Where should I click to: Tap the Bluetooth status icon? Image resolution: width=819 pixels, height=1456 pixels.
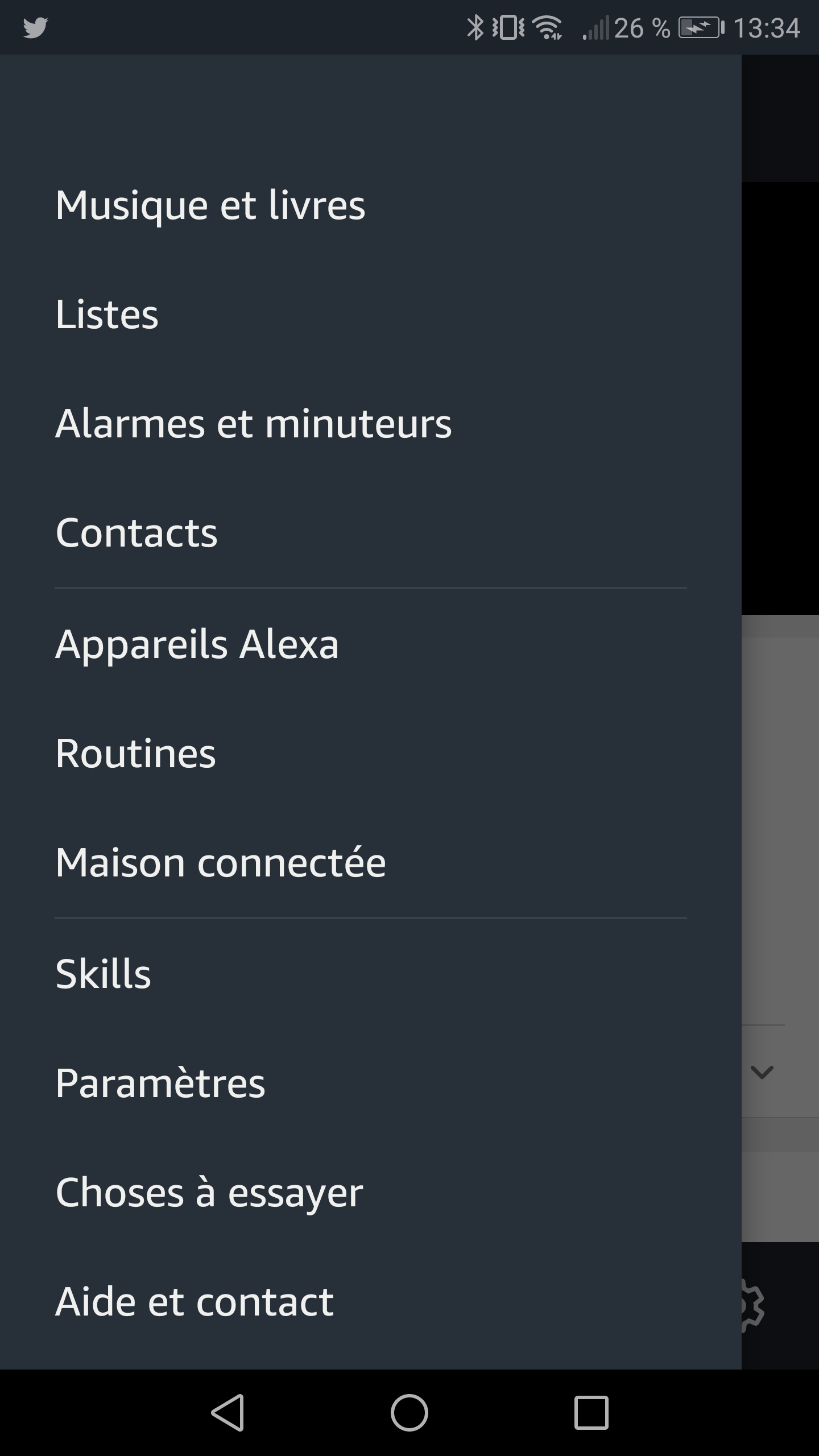point(475,28)
